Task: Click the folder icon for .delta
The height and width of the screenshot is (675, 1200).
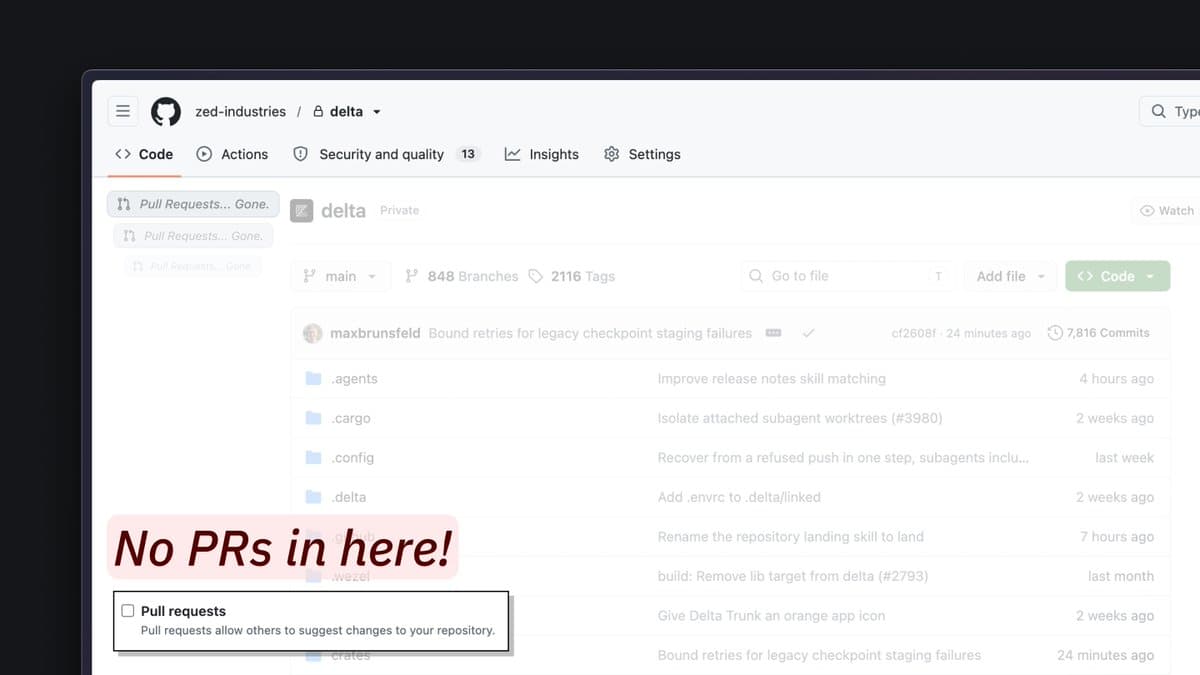Action: pyautogui.click(x=313, y=497)
